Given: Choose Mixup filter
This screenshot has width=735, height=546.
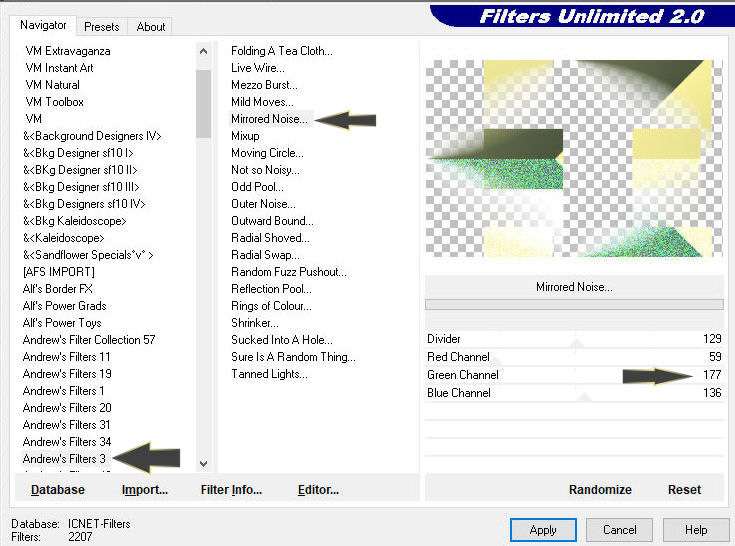Looking at the screenshot, I should pyautogui.click(x=245, y=136).
